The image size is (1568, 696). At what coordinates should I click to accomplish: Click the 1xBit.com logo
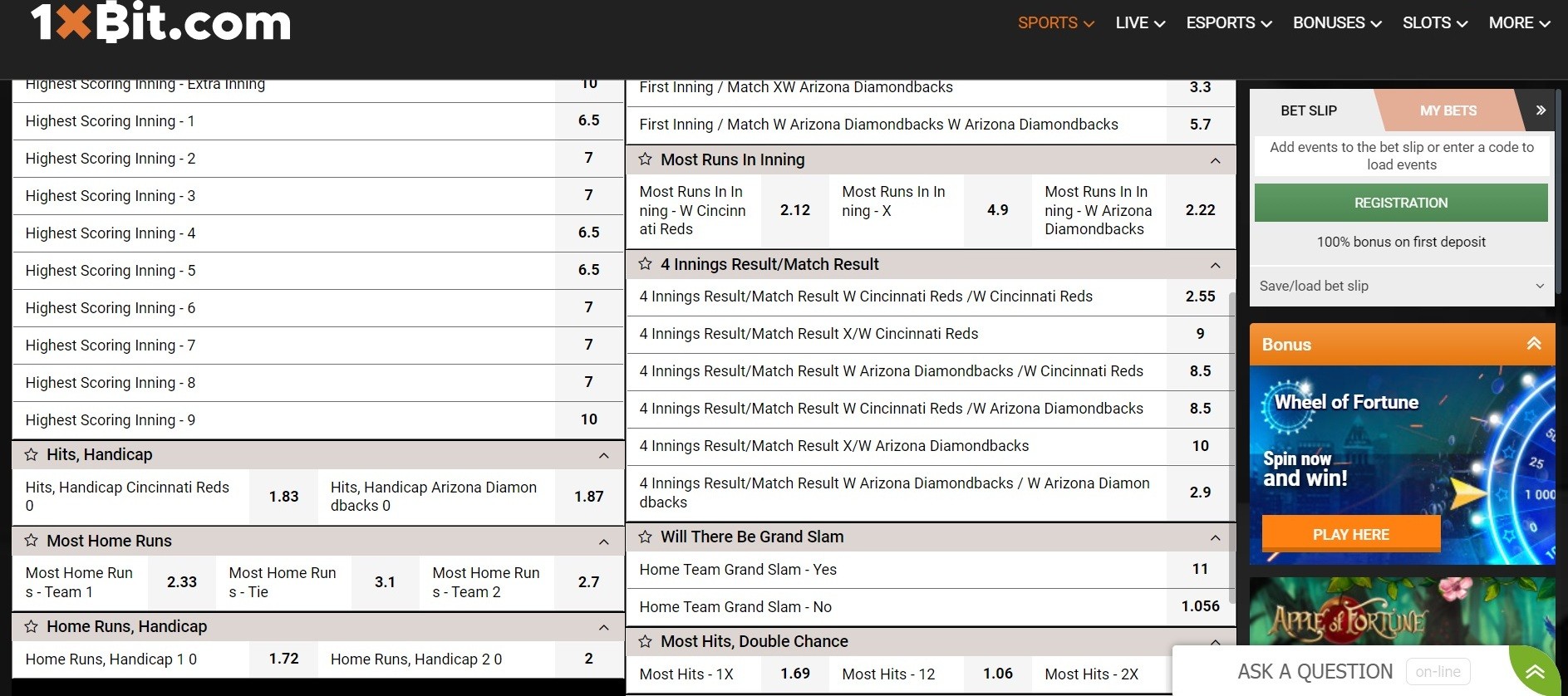click(160, 22)
